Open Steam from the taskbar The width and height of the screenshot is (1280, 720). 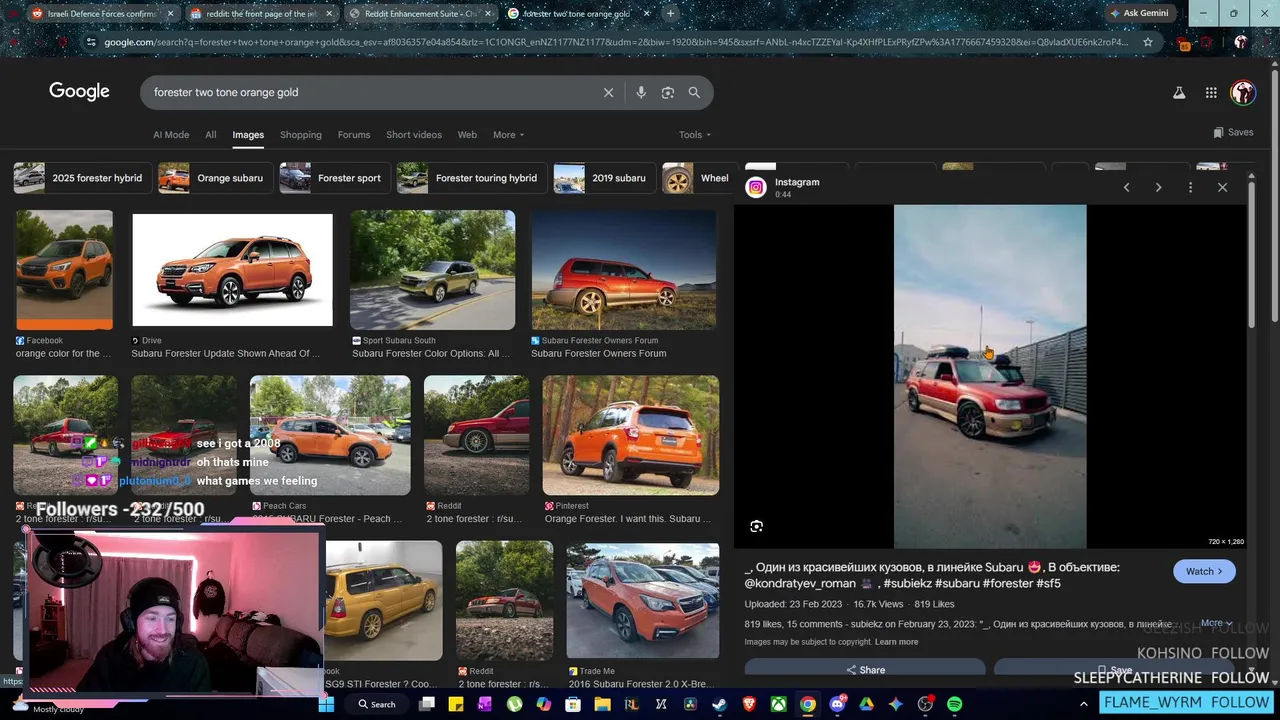click(719, 704)
